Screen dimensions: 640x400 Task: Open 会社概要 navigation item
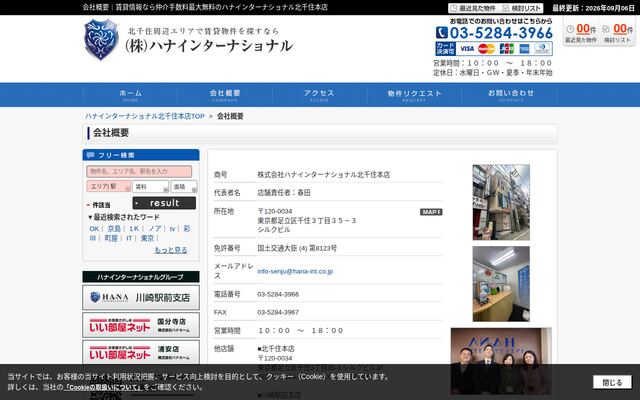pyautogui.click(x=225, y=95)
